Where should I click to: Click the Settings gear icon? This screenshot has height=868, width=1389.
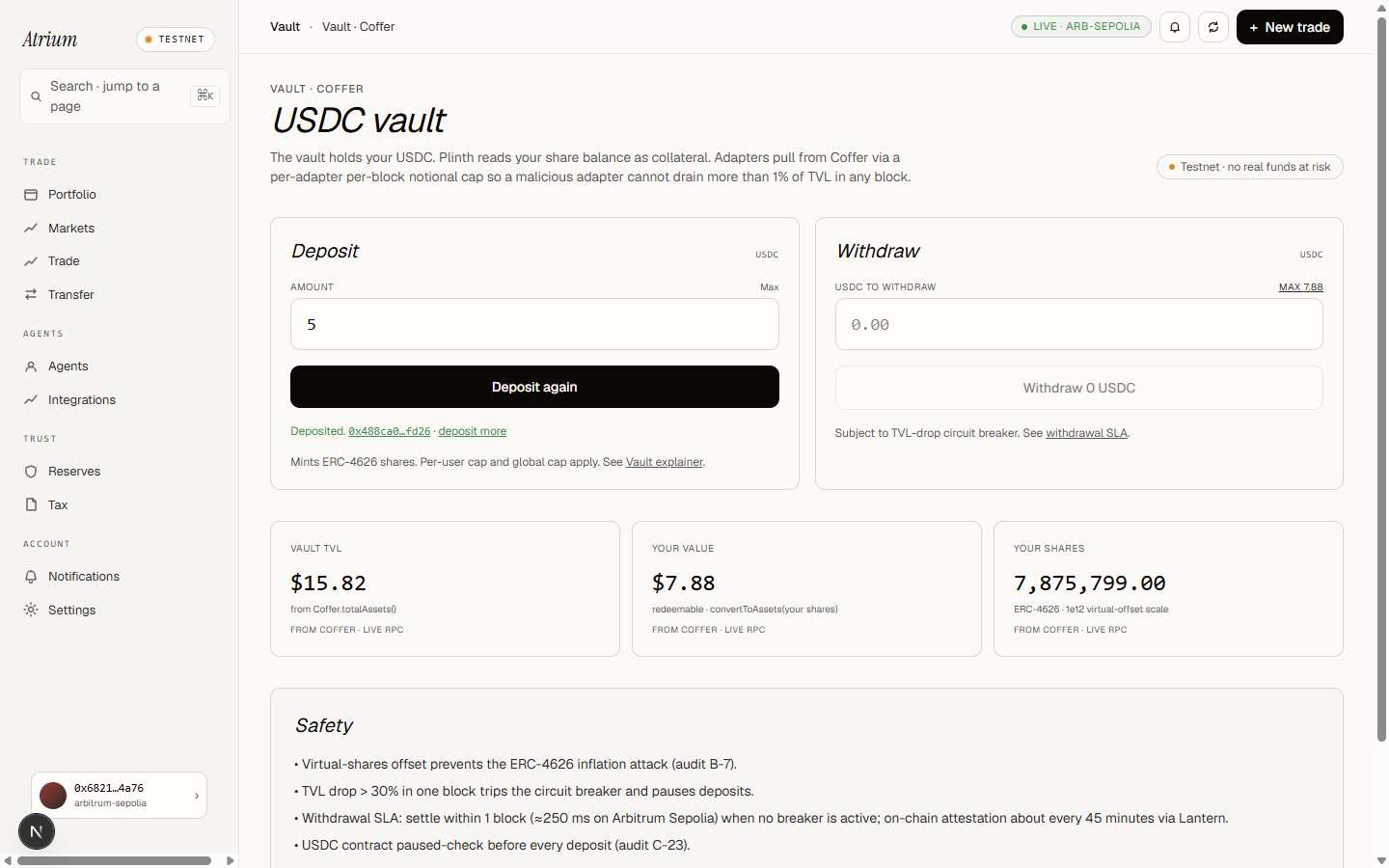[x=31, y=610]
